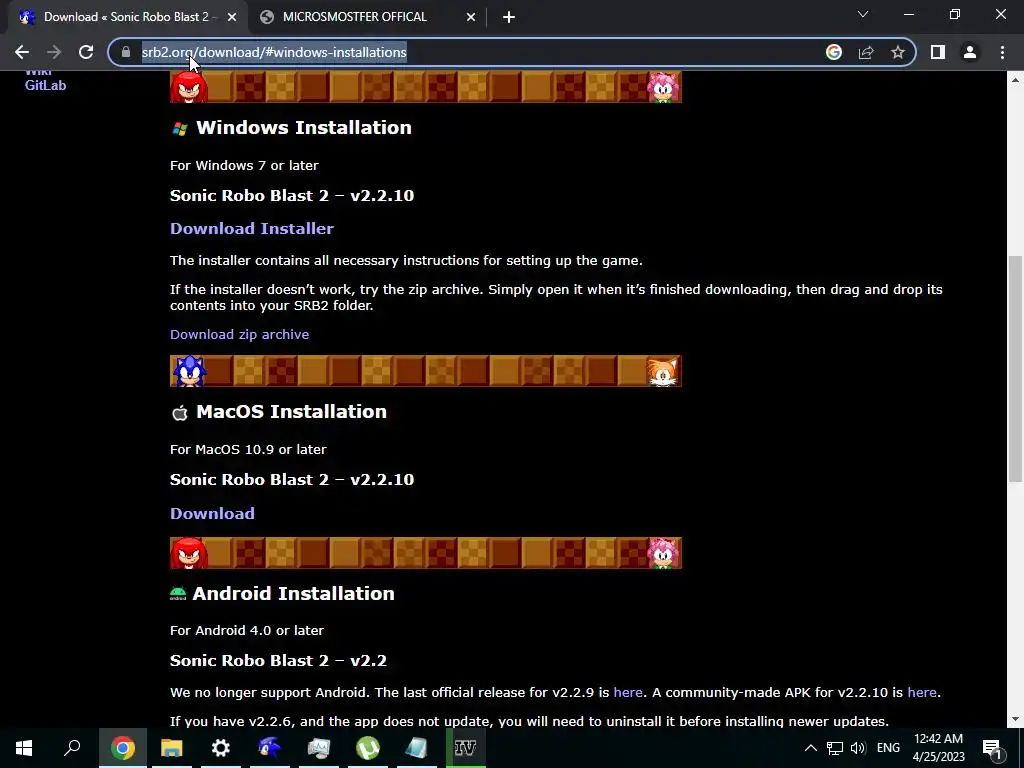1024x768 pixels.
Task: Open the Windows Start menu
Action: point(24,748)
